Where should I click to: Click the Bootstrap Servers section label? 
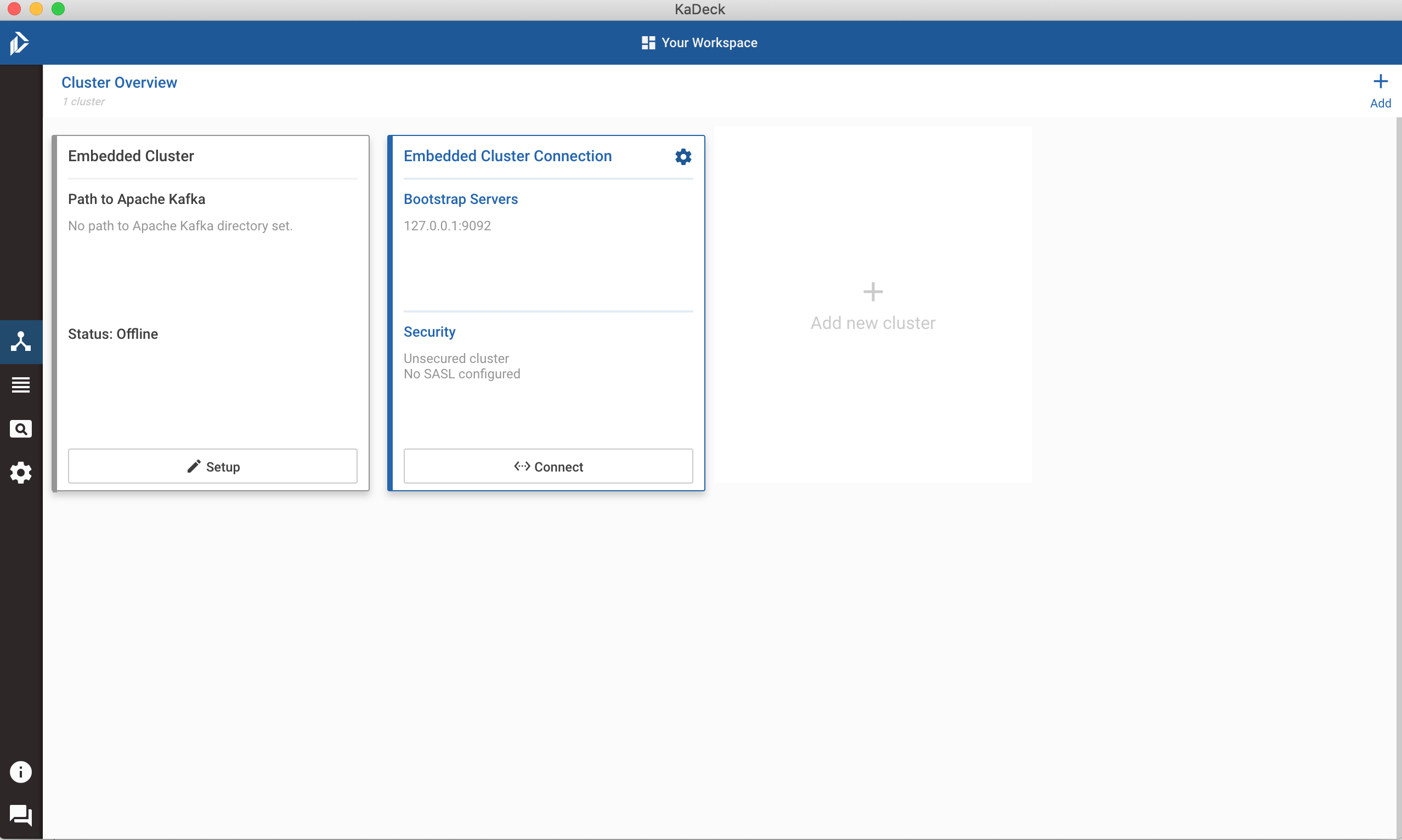tap(460, 199)
